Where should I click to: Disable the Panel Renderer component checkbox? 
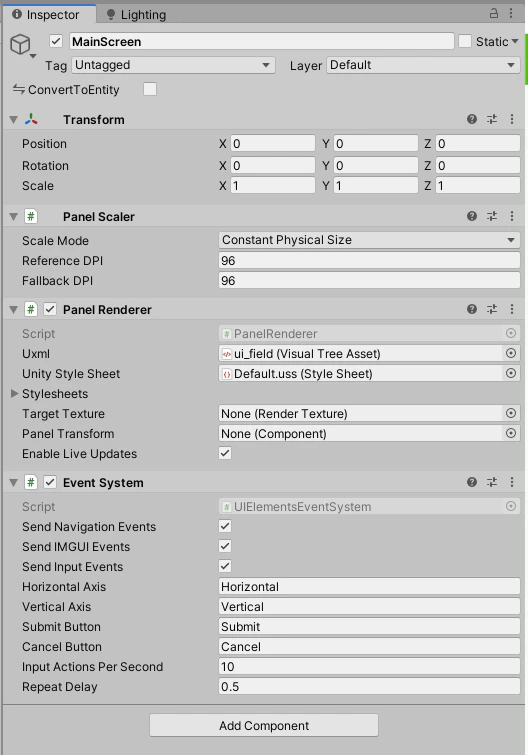(50, 309)
